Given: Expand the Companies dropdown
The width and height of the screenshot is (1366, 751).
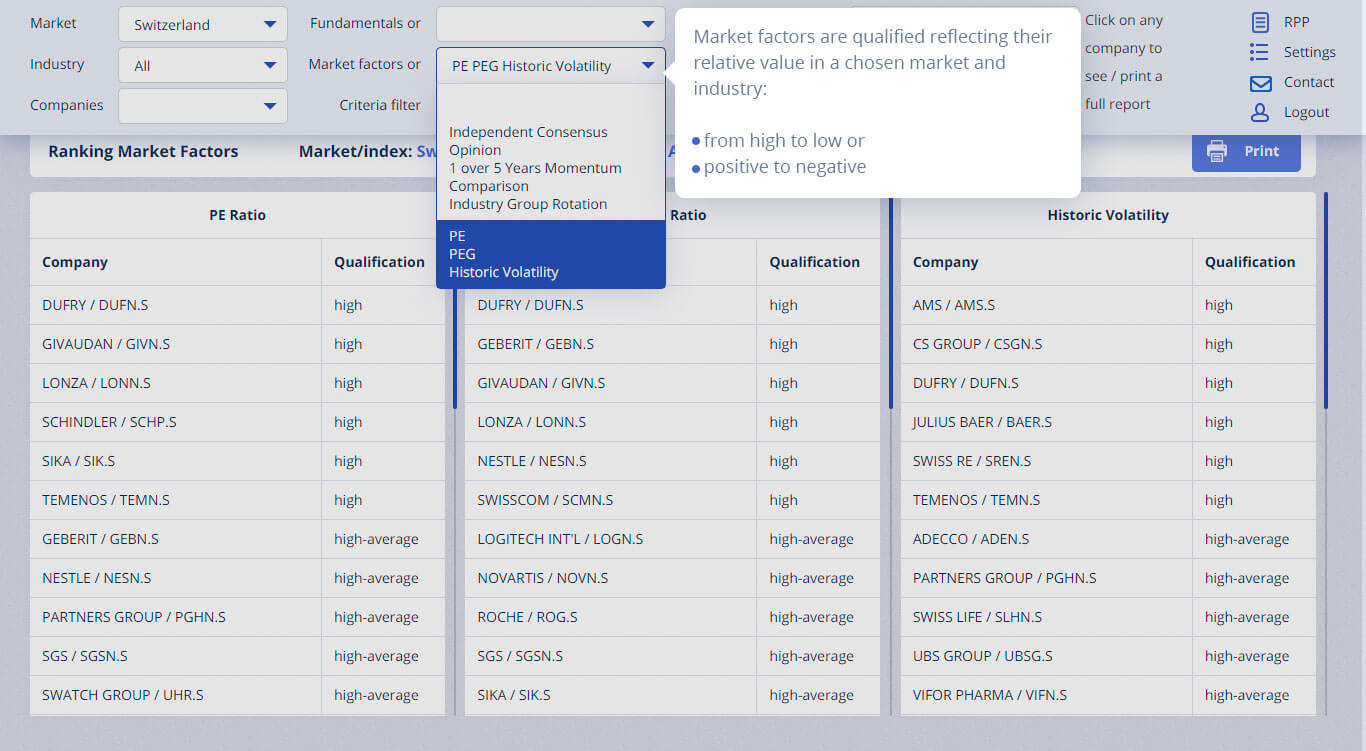Looking at the screenshot, I should click(x=203, y=105).
